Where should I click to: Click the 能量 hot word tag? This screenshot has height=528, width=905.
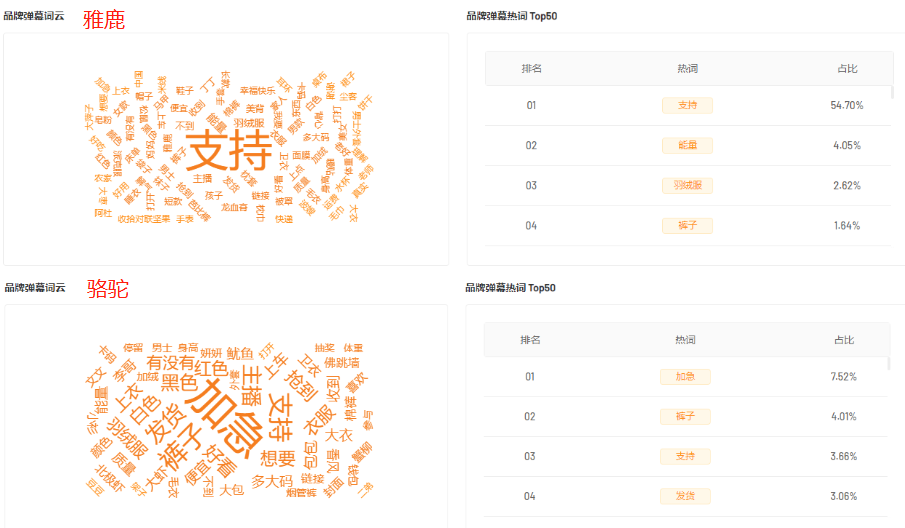click(x=687, y=145)
